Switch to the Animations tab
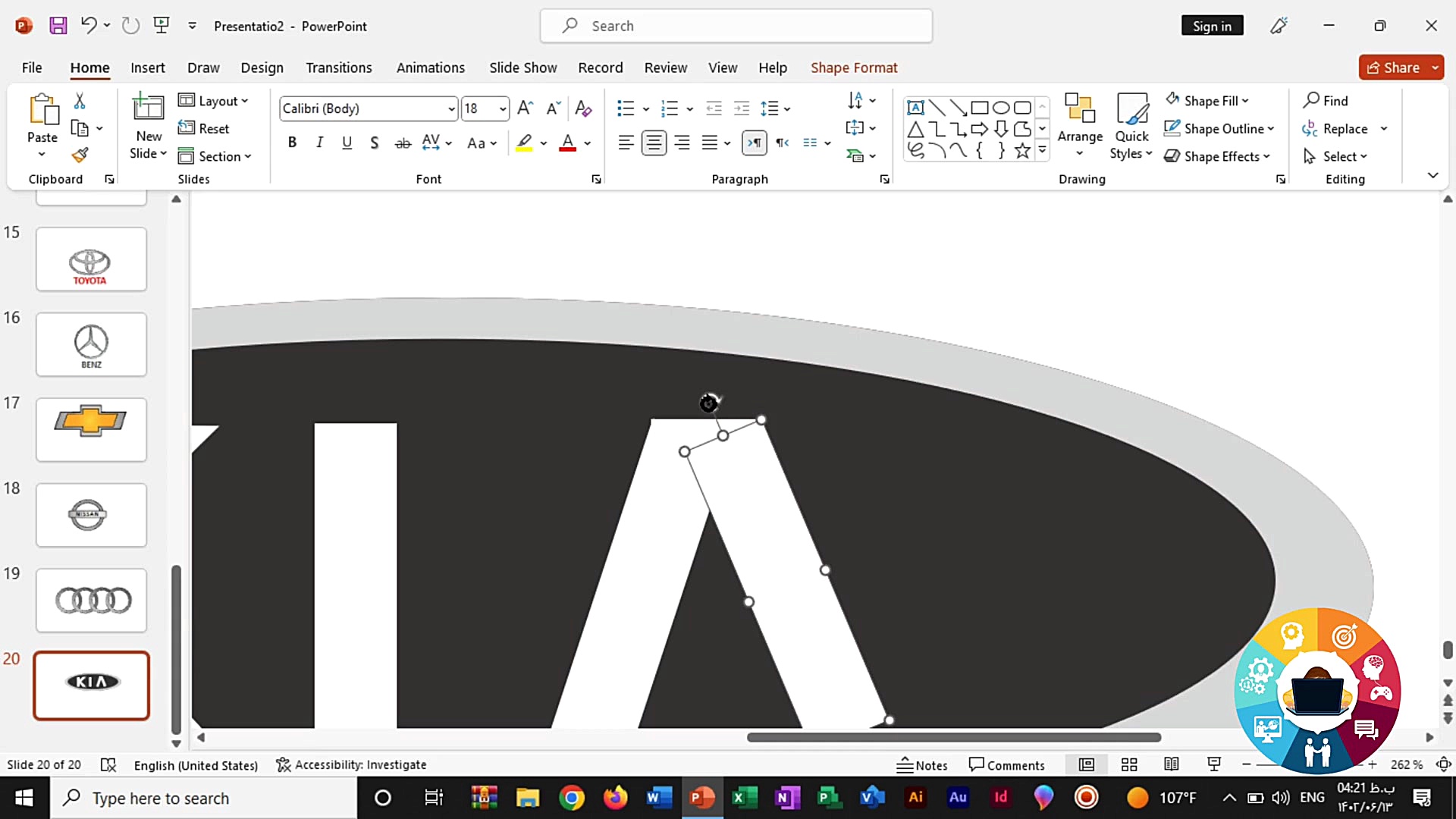The height and width of the screenshot is (819, 1456). 431,67
